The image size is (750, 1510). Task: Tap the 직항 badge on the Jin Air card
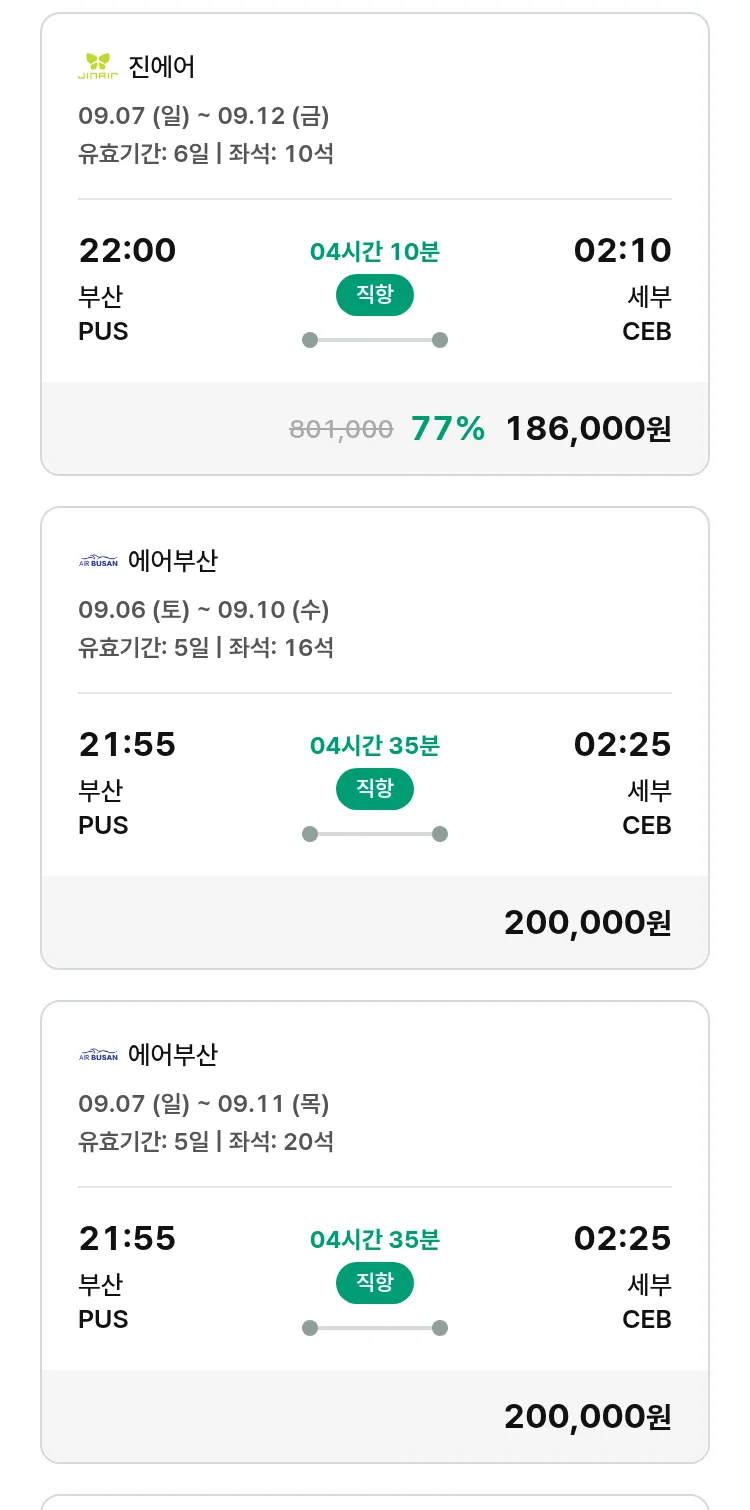tap(374, 295)
